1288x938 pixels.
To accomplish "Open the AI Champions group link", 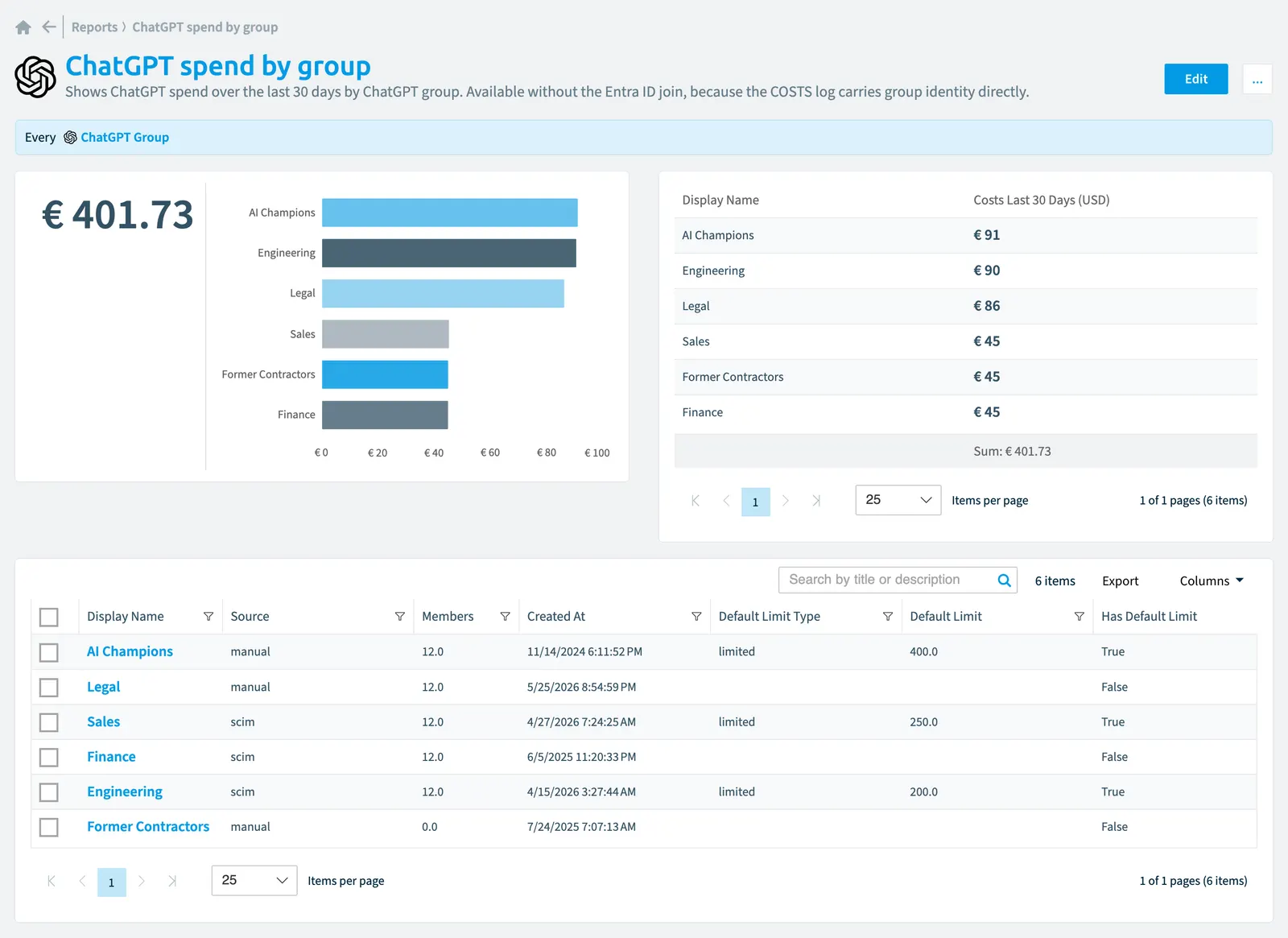I will click(x=130, y=651).
